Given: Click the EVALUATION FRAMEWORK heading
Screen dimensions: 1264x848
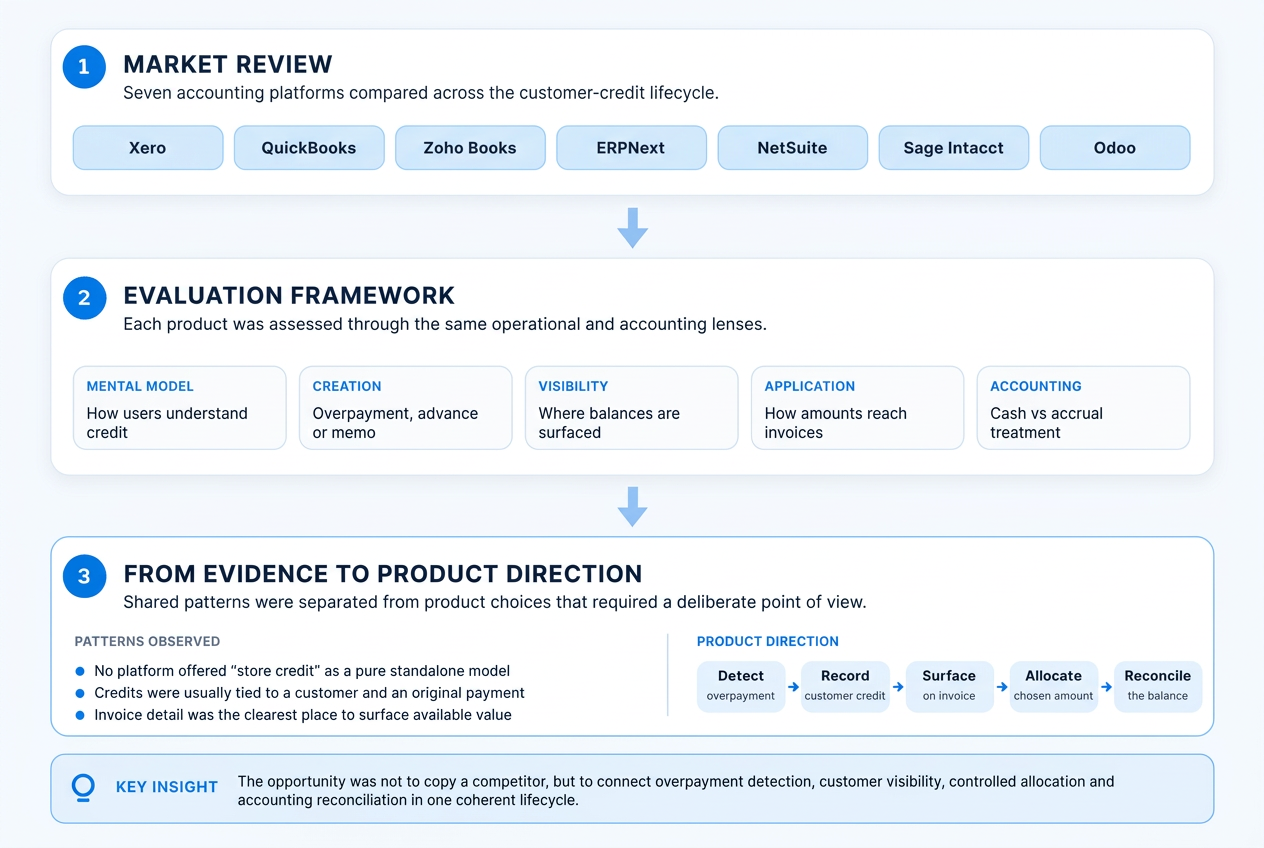Looking at the screenshot, I should click(x=289, y=296).
